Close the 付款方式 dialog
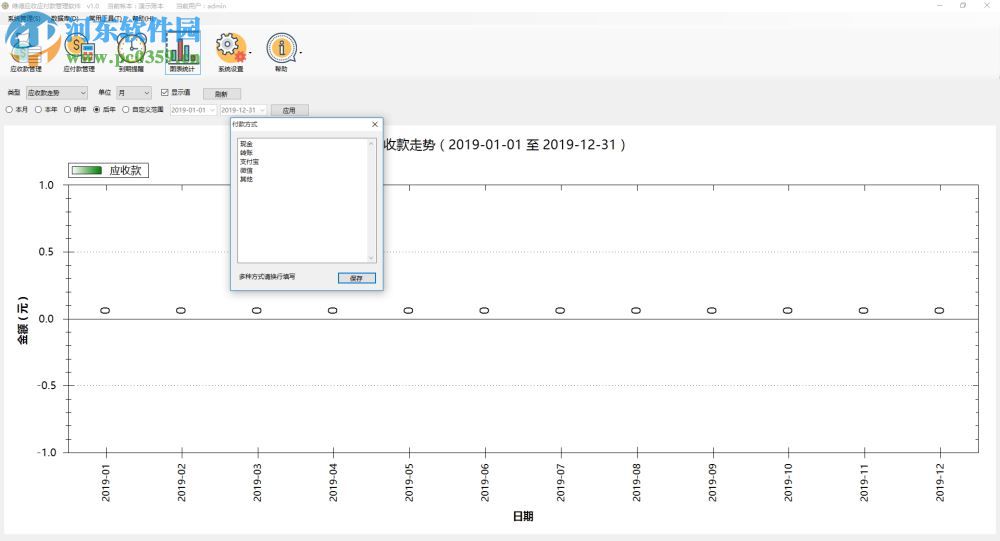Screen dimensions: 1000x541 pos(374,124)
